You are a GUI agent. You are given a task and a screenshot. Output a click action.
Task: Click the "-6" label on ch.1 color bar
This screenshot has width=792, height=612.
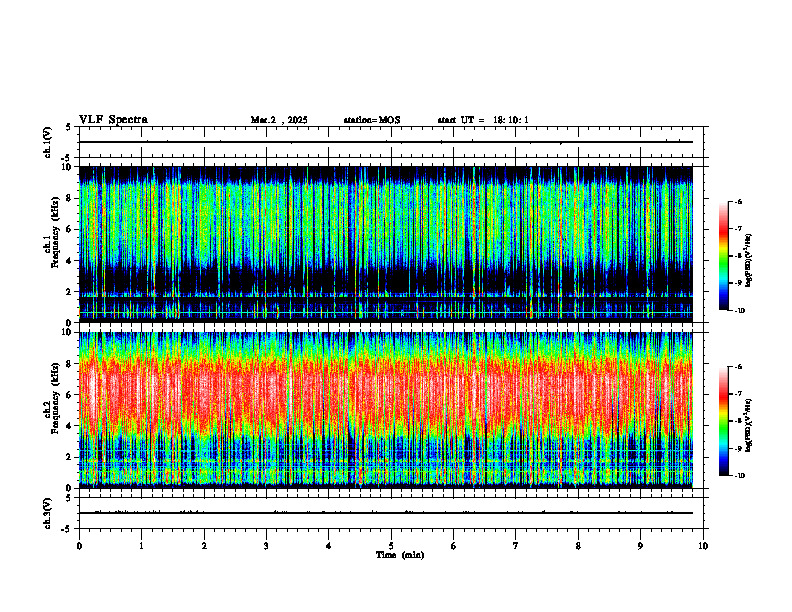click(x=739, y=201)
